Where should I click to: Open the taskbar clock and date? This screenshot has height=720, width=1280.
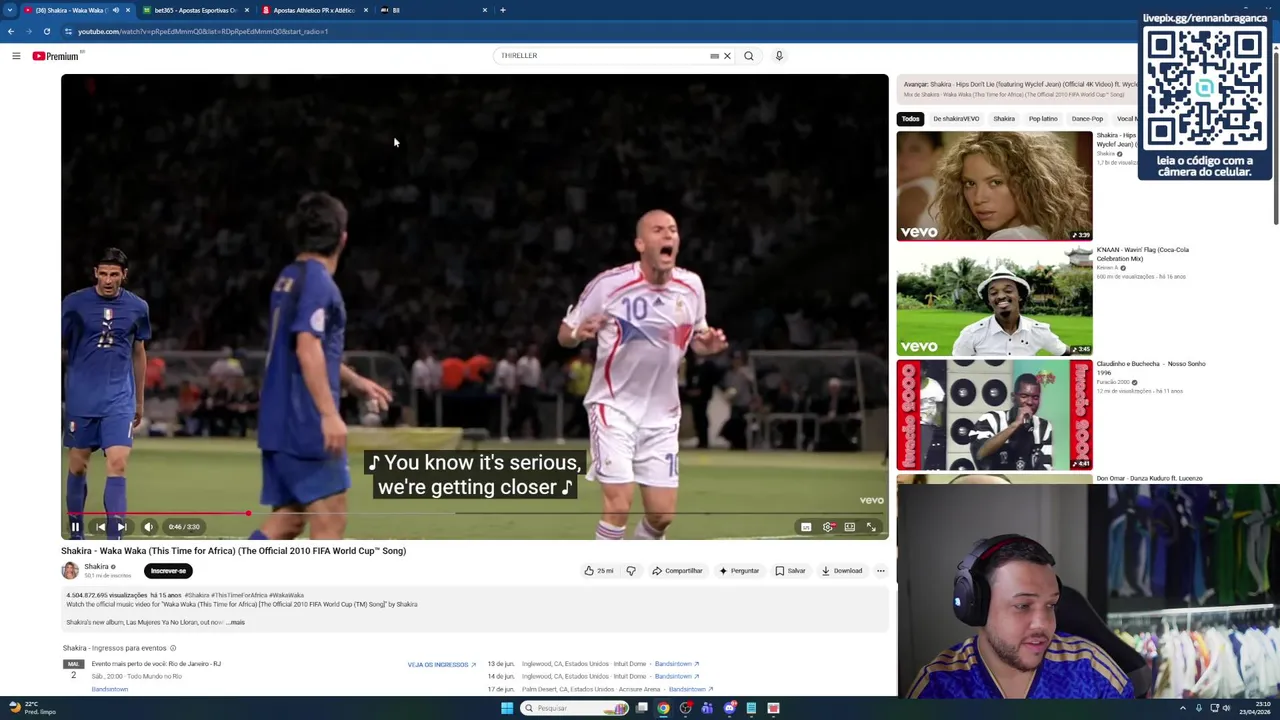pos(1254,708)
